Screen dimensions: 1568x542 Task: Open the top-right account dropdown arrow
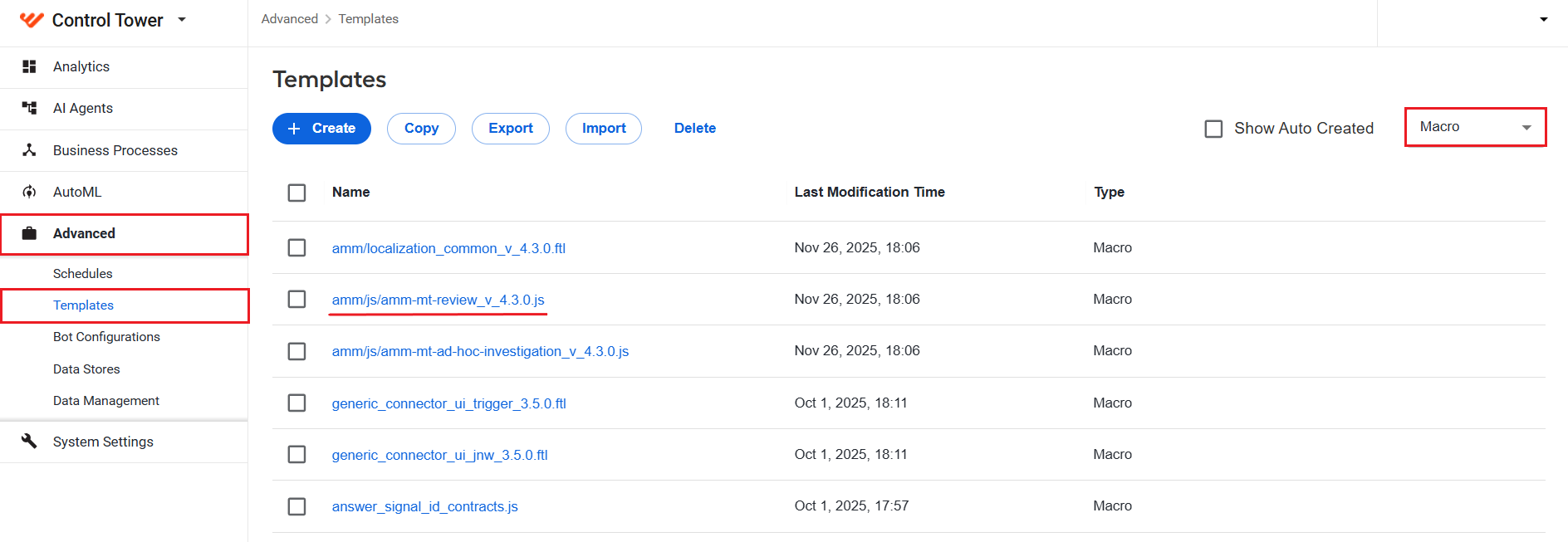(1544, 19)
